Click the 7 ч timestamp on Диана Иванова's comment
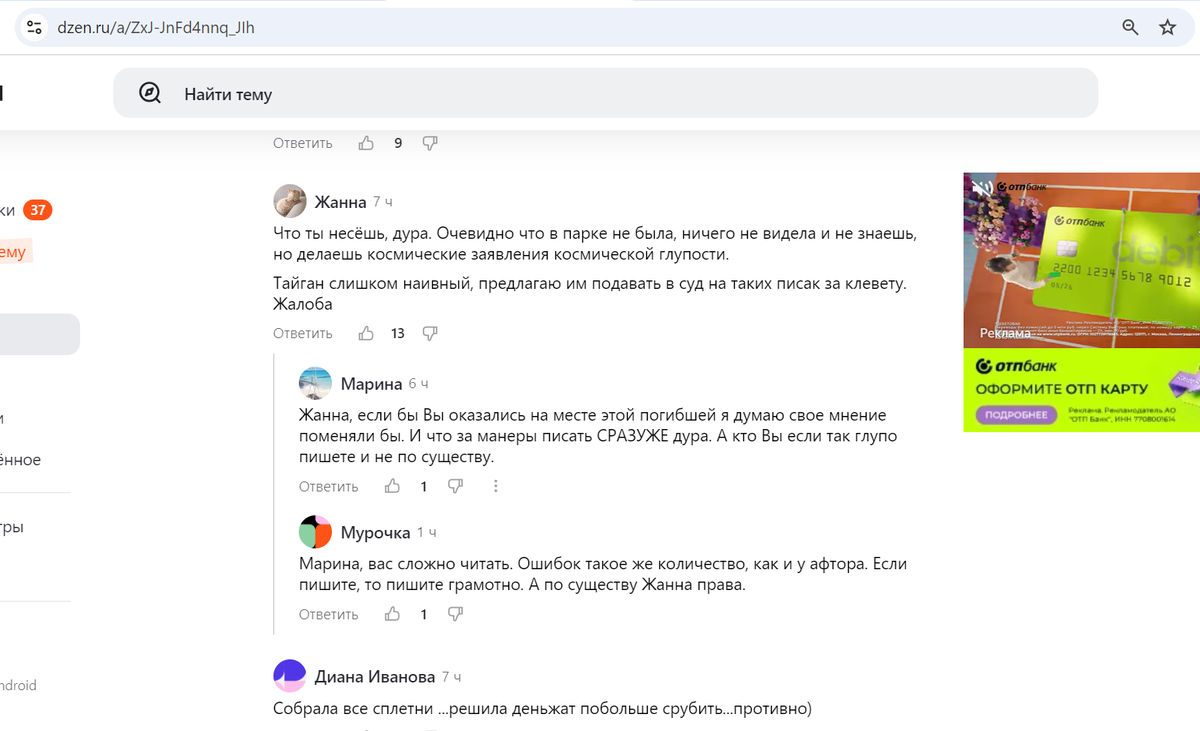Screen dimensions: 1200x731 click(x=451, y=677)
